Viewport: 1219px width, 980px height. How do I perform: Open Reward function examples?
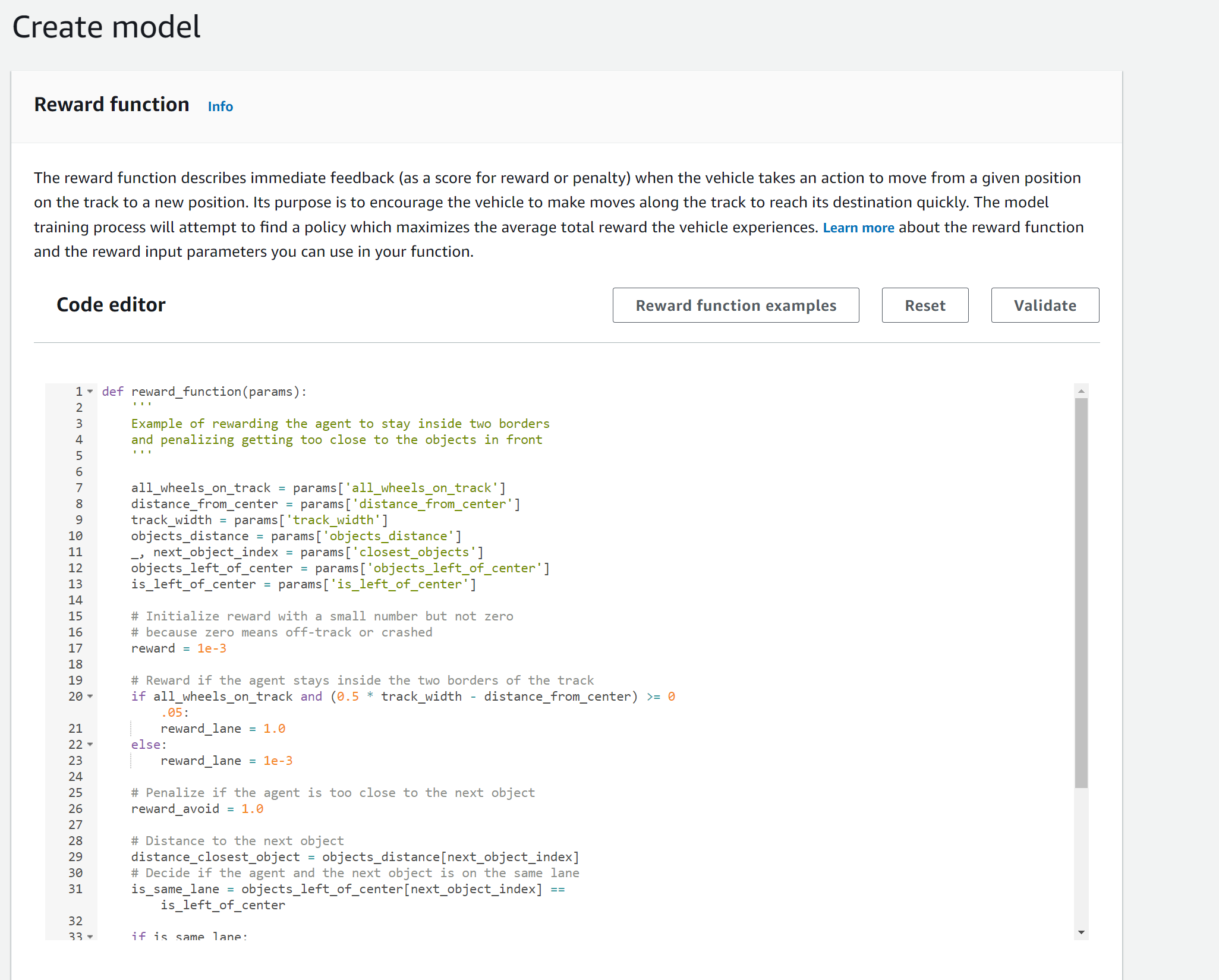click(735, 305)
